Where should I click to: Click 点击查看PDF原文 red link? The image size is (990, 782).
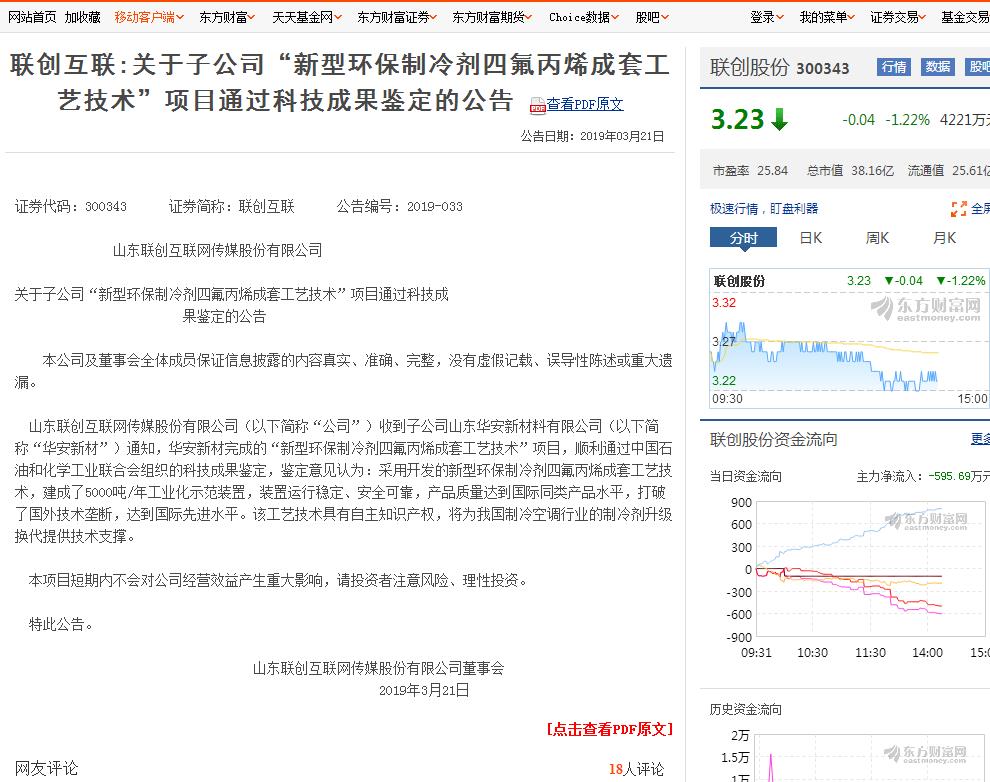pyautogui.click(x=609, y=729)
